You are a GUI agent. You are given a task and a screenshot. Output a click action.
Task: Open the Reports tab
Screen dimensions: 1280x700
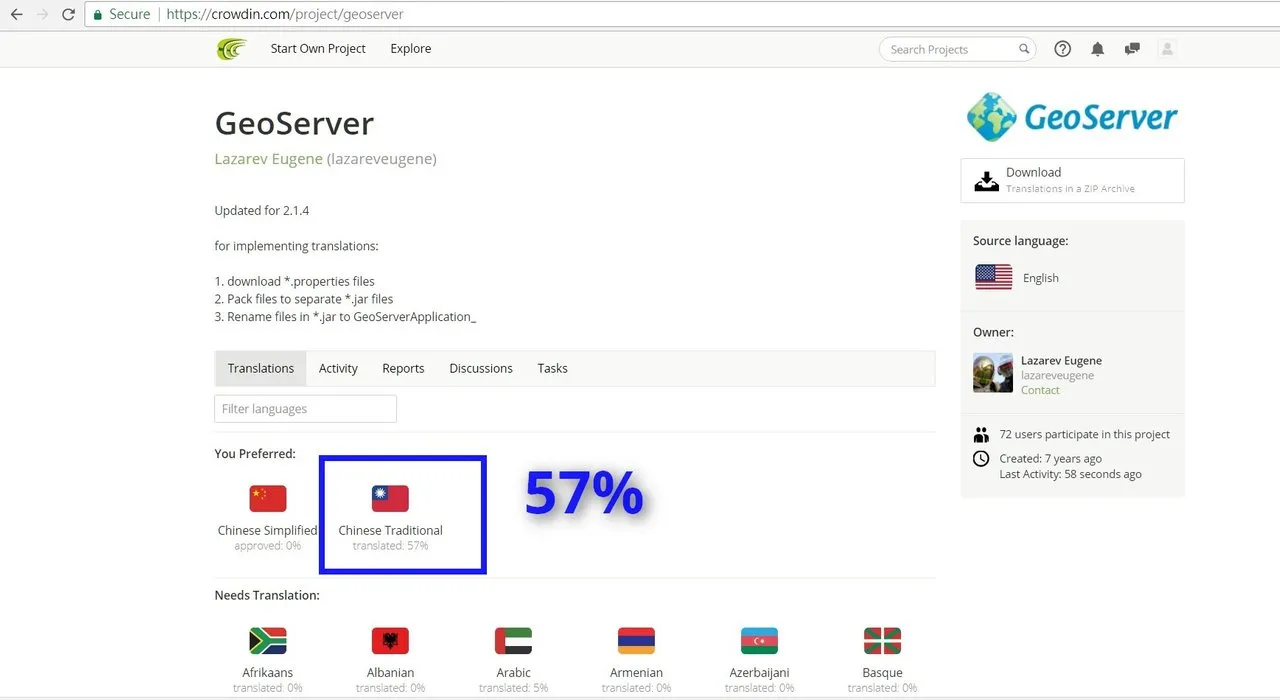pyautogui.click(x=403, y=368)
